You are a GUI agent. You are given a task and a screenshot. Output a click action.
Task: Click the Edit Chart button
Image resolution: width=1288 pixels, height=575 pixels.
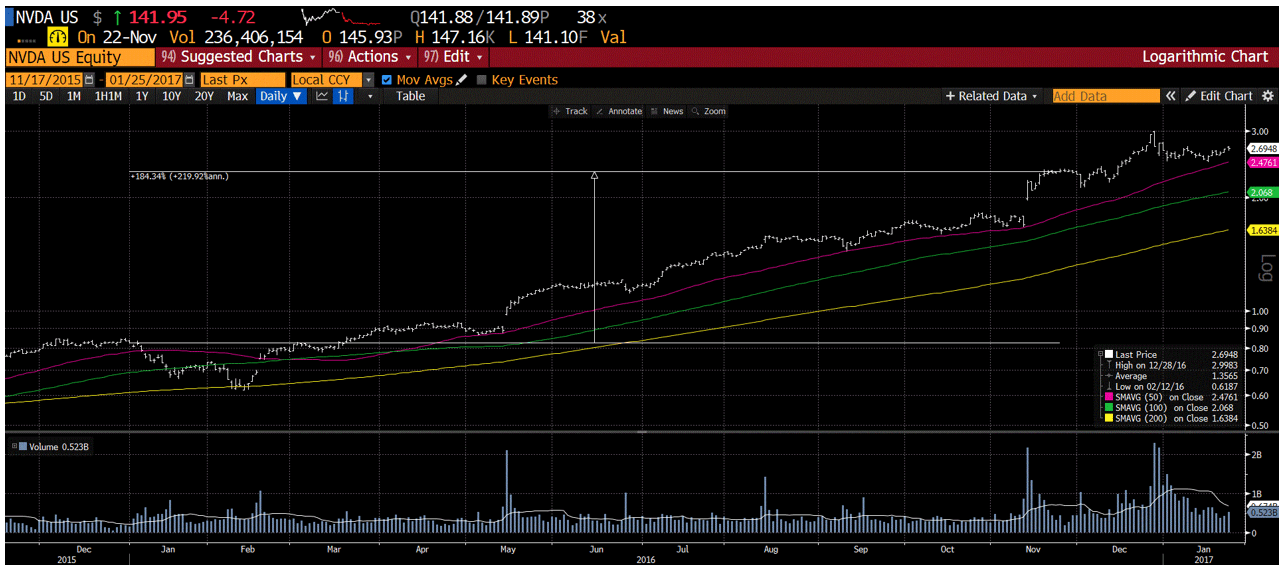click(1218, 96)
